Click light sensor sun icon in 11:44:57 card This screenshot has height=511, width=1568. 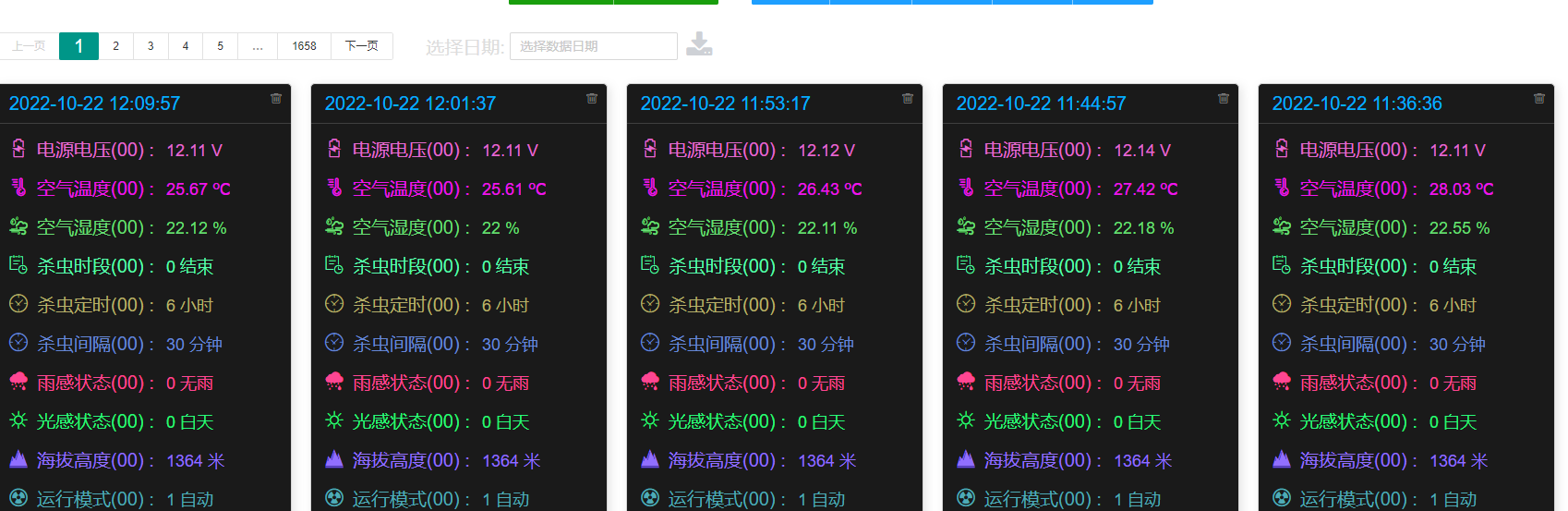pyautogui.click(x=966, y=420)
